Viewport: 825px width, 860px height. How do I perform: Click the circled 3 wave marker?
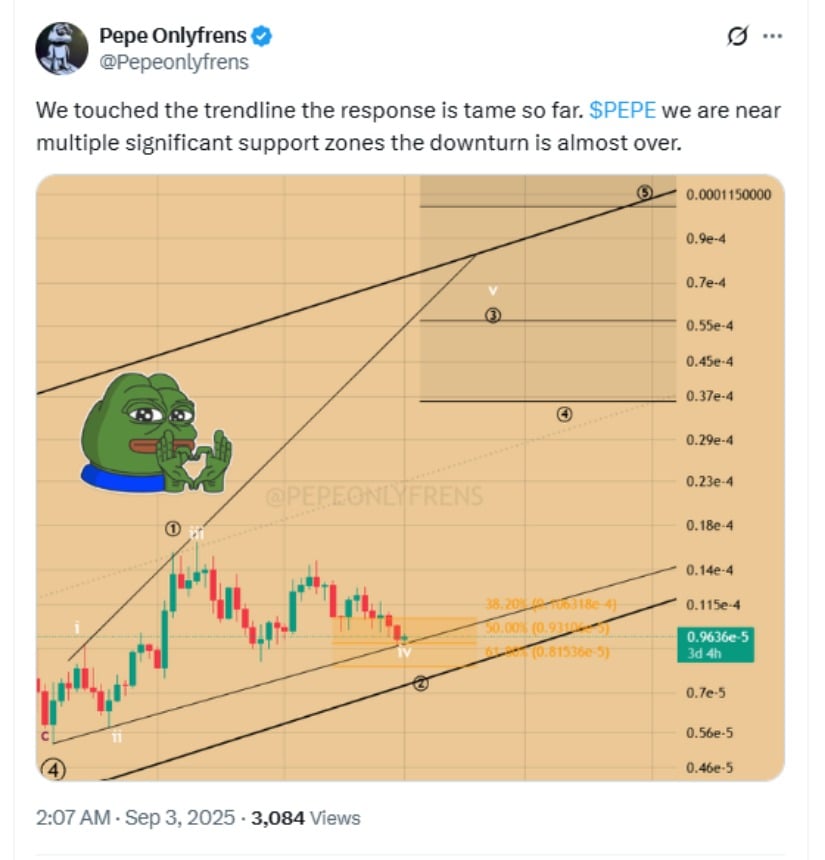pyautogui.click(x=493, y=315)
